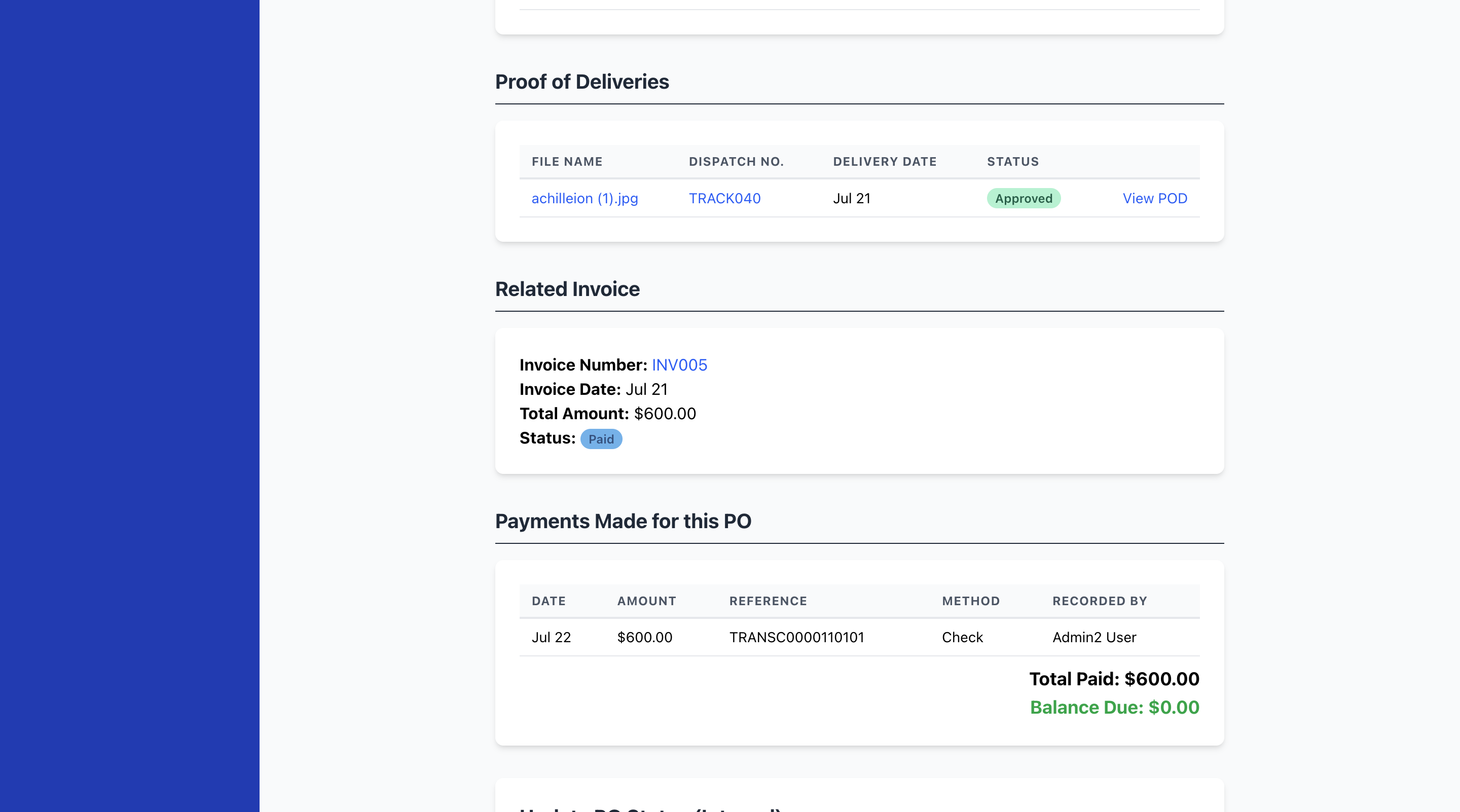Click the Approved status badge
Screen dimensions: 1460x812
click(x=1023, y=198)
